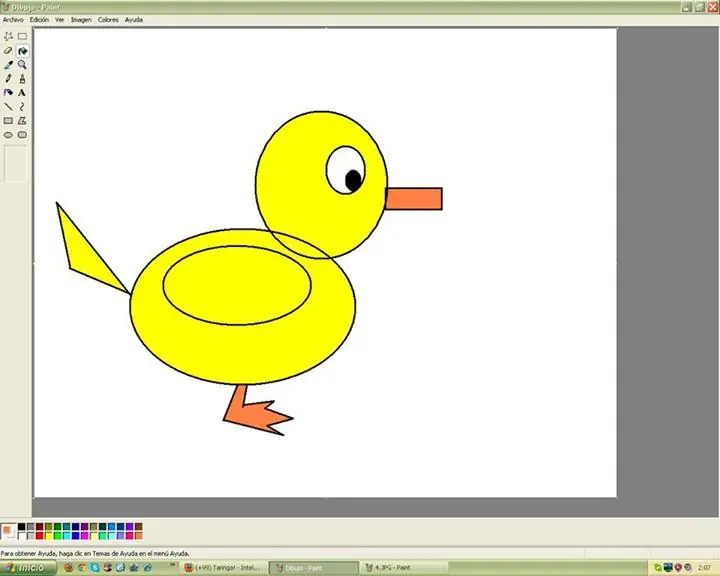Activate the Fill With Color bucket

pyautogui.click(x=22, y=51)
